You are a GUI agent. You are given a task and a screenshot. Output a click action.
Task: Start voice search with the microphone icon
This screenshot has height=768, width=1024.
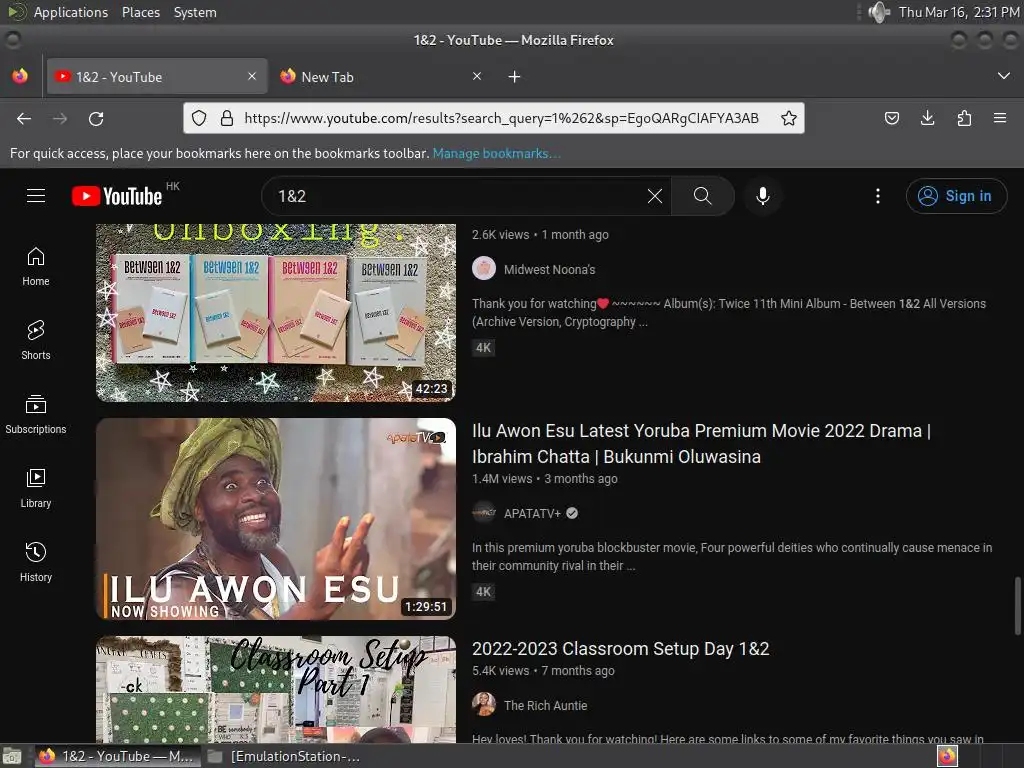click(x=762, y=196)
